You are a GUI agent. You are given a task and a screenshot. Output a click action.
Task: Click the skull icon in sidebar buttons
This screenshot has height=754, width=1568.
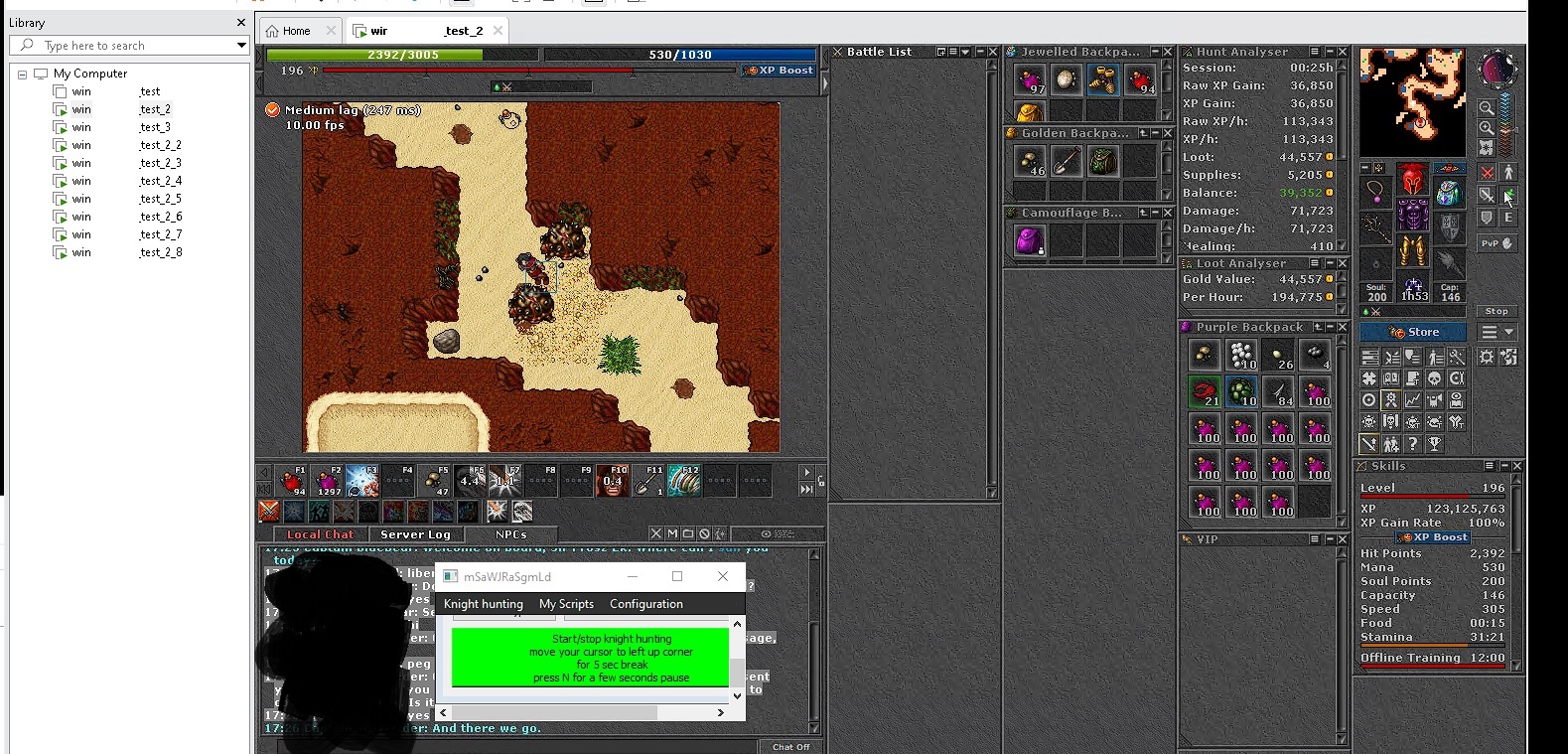click(x=1434, y=378)
